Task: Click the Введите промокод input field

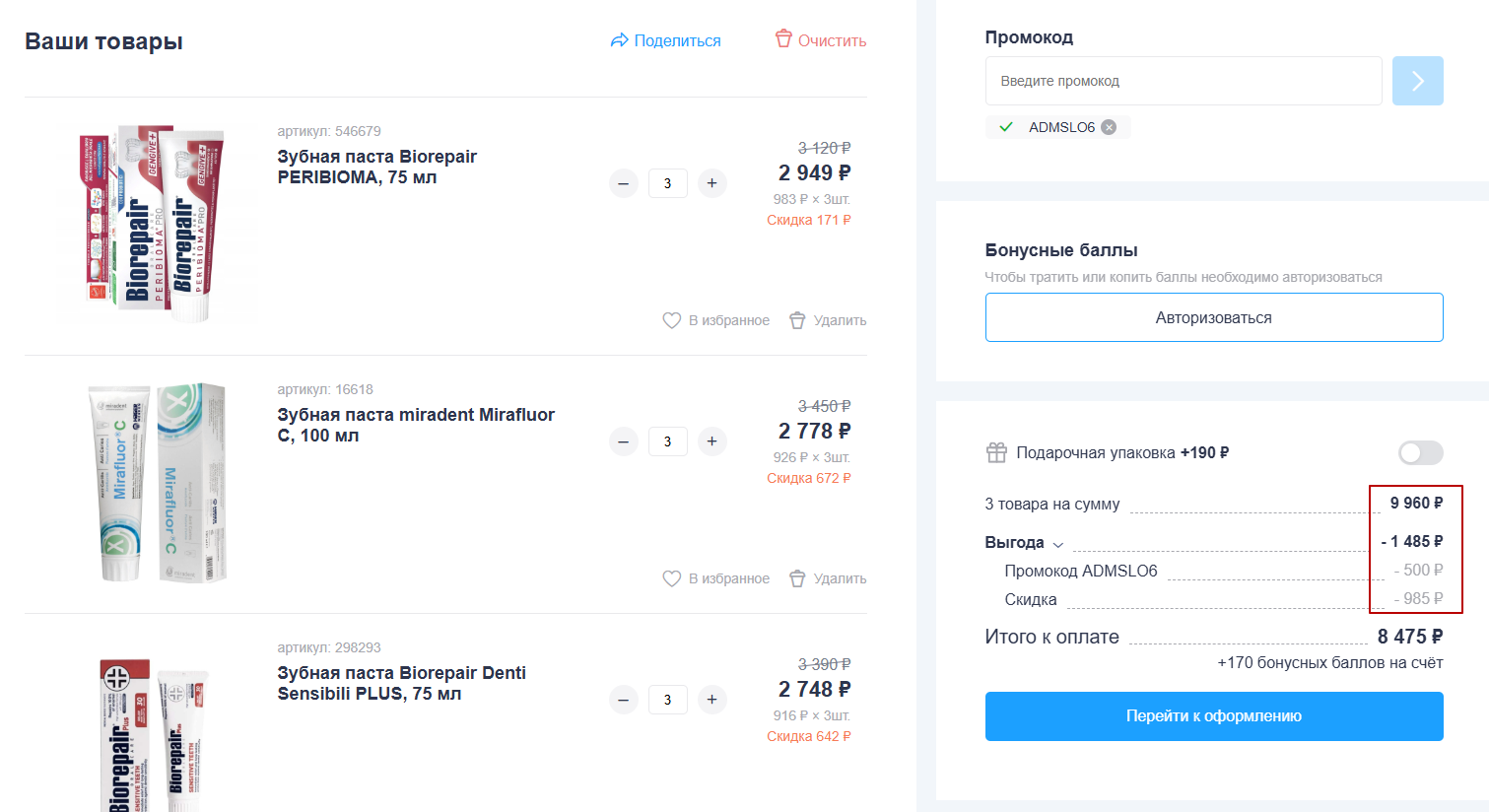Action: 1184,81
